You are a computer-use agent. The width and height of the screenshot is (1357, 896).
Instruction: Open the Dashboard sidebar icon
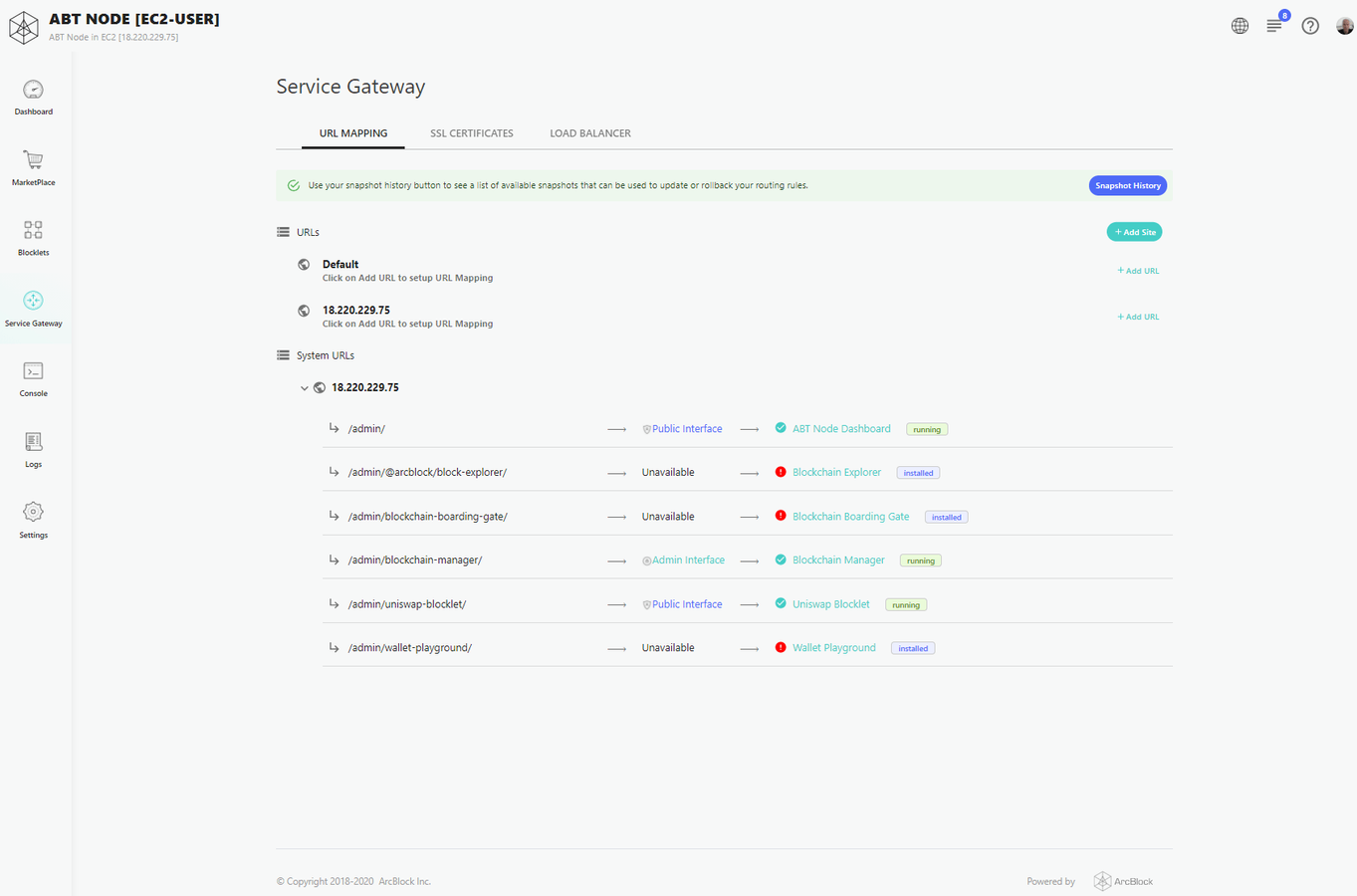pyautogui.click(x=33, y=91)
